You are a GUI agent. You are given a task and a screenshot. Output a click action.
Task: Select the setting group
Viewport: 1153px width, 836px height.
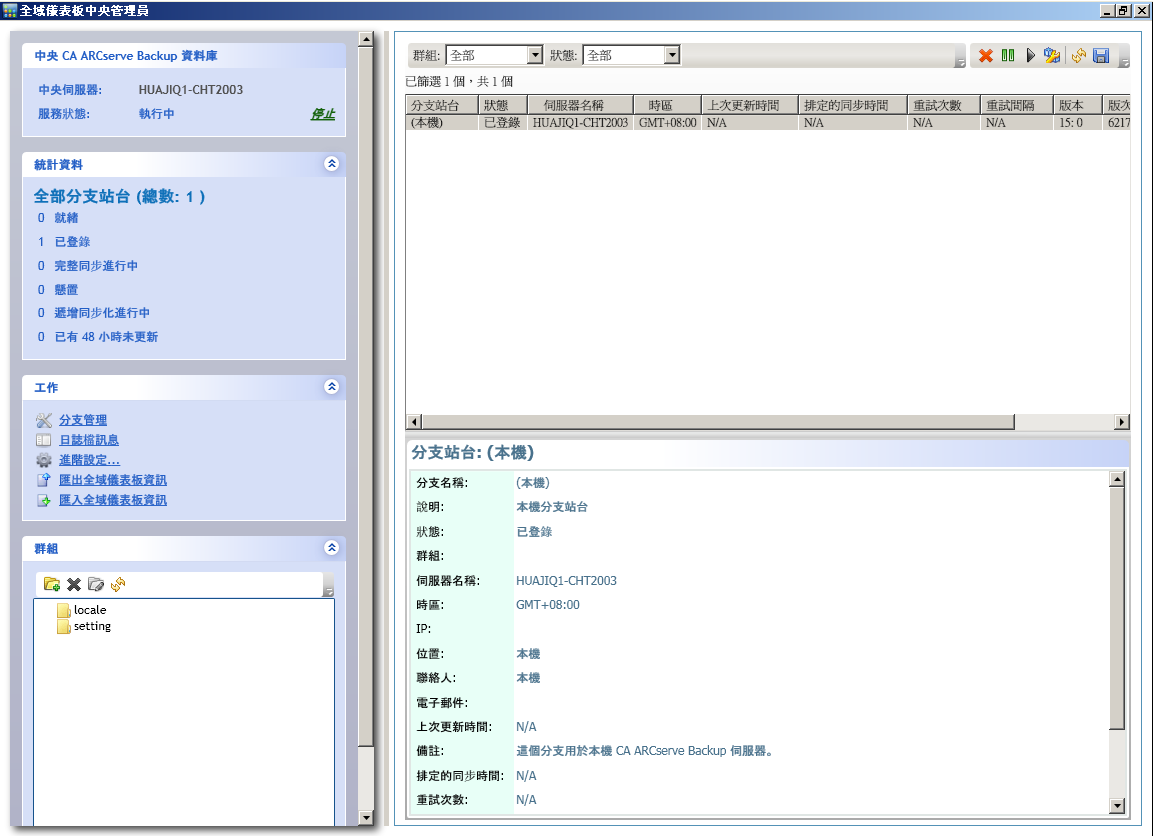pos(92,626)
